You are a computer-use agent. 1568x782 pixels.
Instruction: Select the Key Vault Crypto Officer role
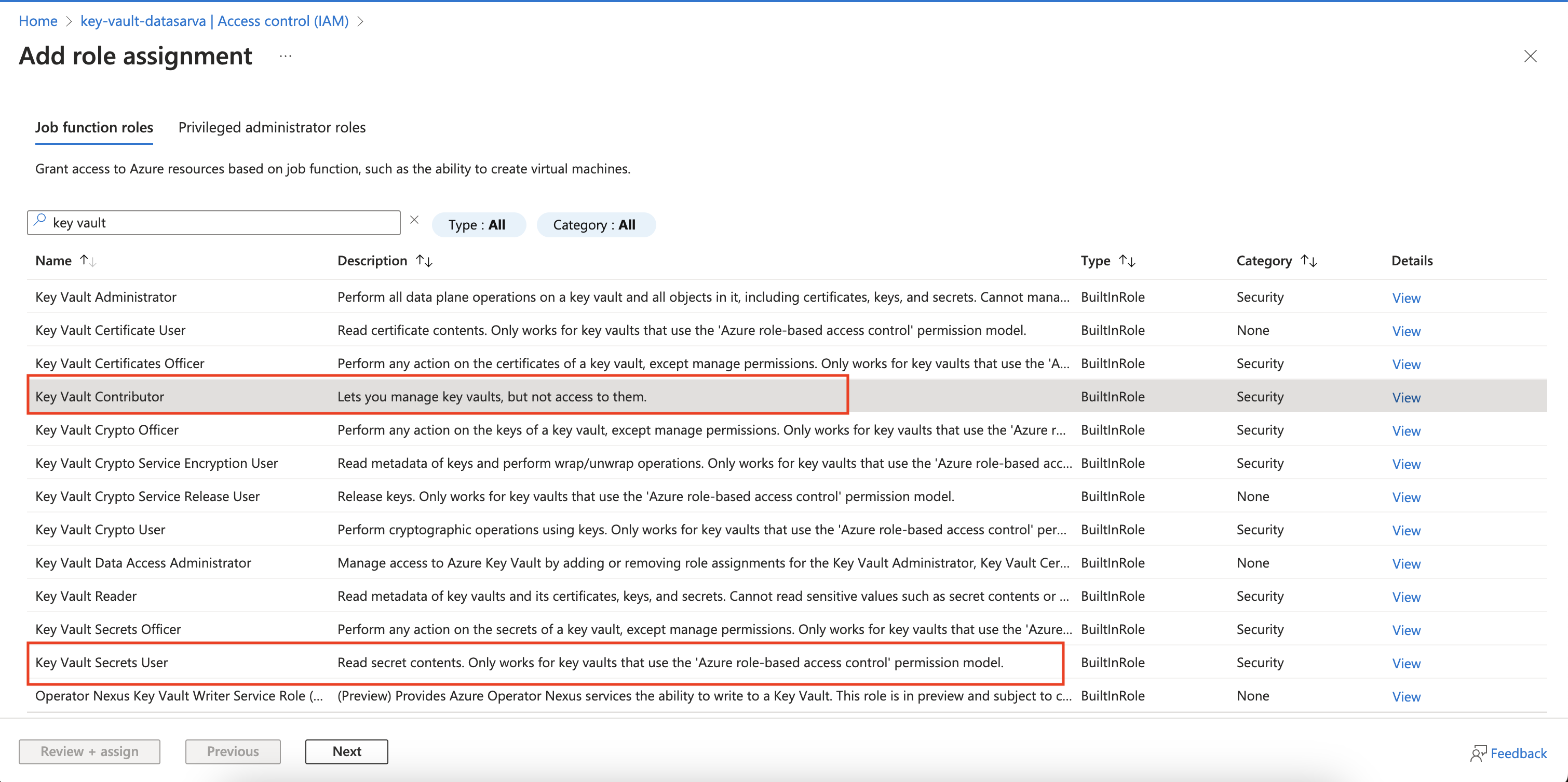[x=787, y=429]
